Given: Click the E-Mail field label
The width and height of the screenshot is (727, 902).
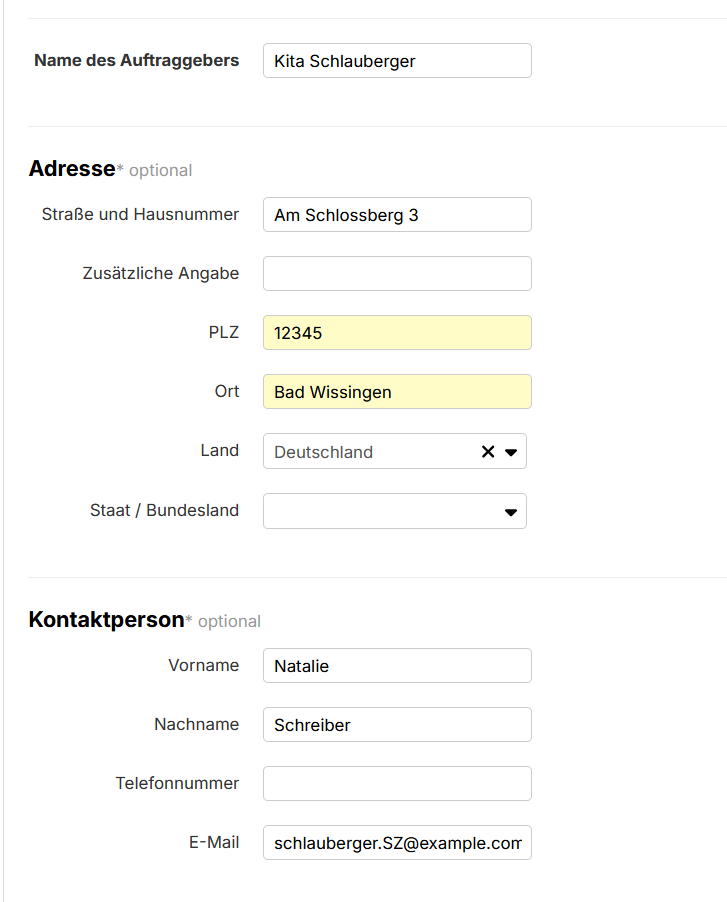Looking at the screenshot, I should click(x=214, y=841).
